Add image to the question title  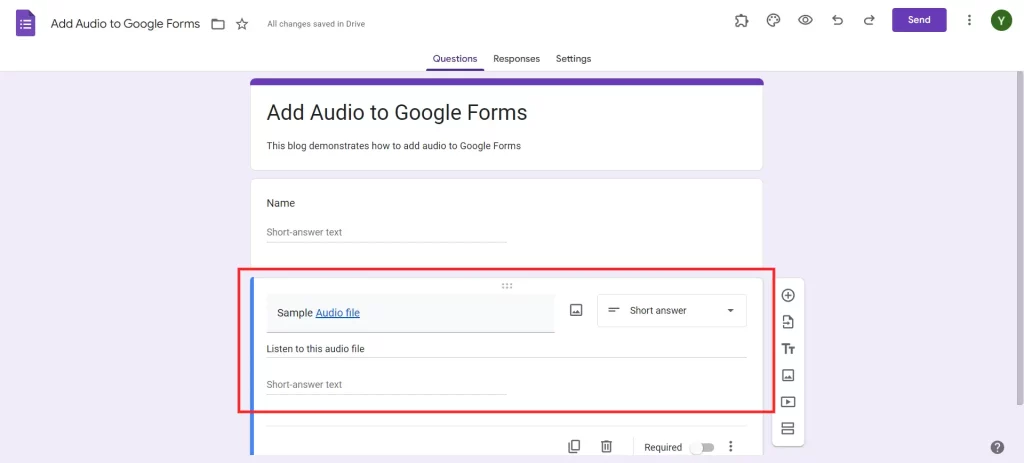pyautogui.click(x=575, y=310)
